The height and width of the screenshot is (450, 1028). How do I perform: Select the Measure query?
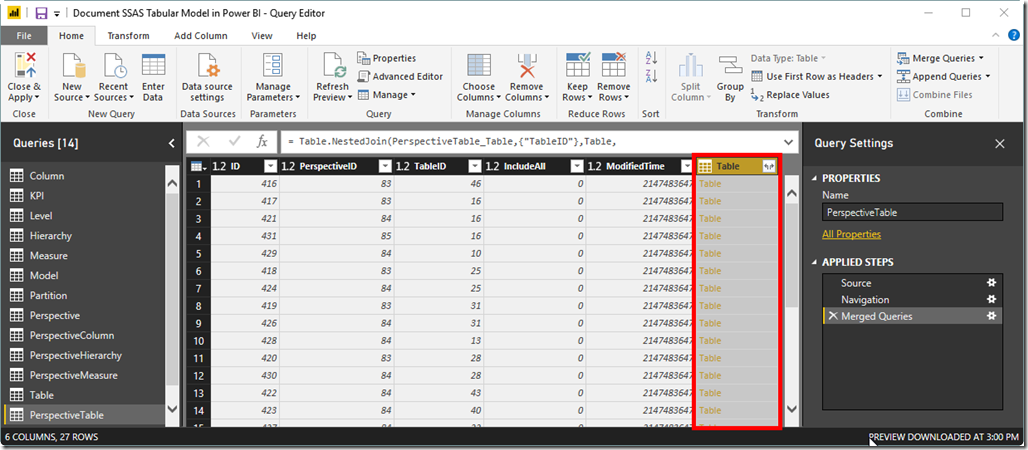tap(84, 255)
